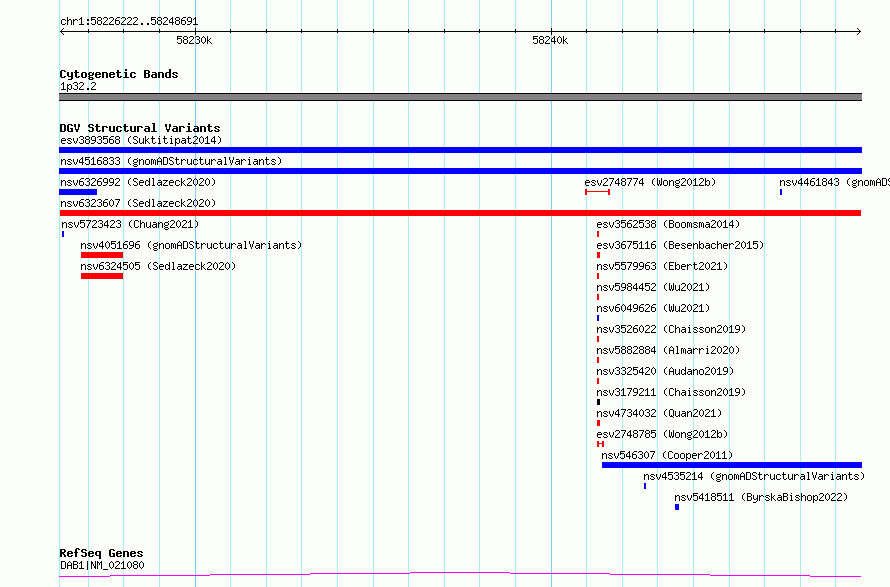Click the nsv3526022 (Chaisson2019) label

[671, 329]
